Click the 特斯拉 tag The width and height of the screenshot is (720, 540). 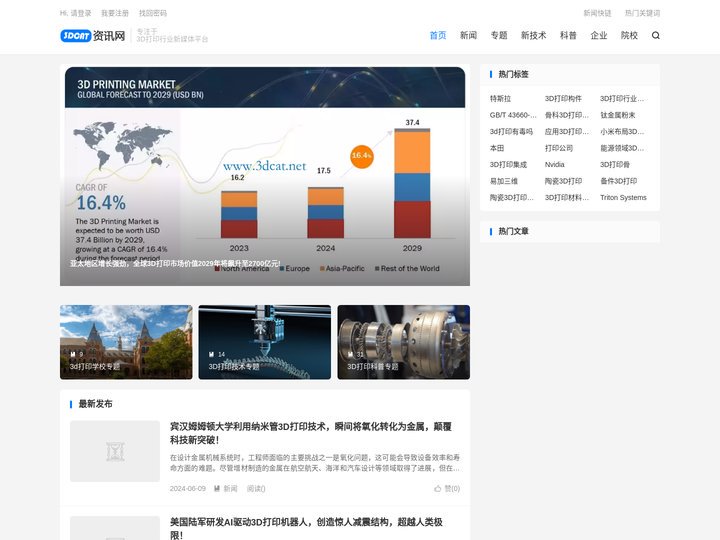click(501, 99)
